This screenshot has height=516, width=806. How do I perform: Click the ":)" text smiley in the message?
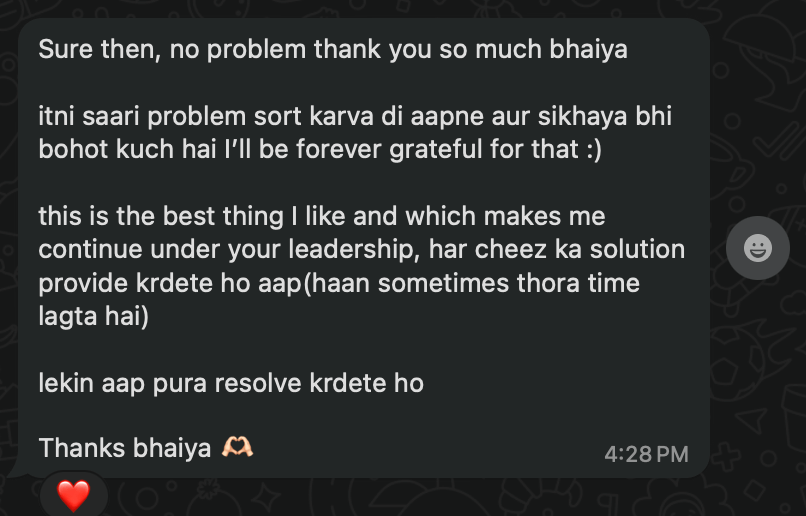pyautogui.click(x=594, y=150)
